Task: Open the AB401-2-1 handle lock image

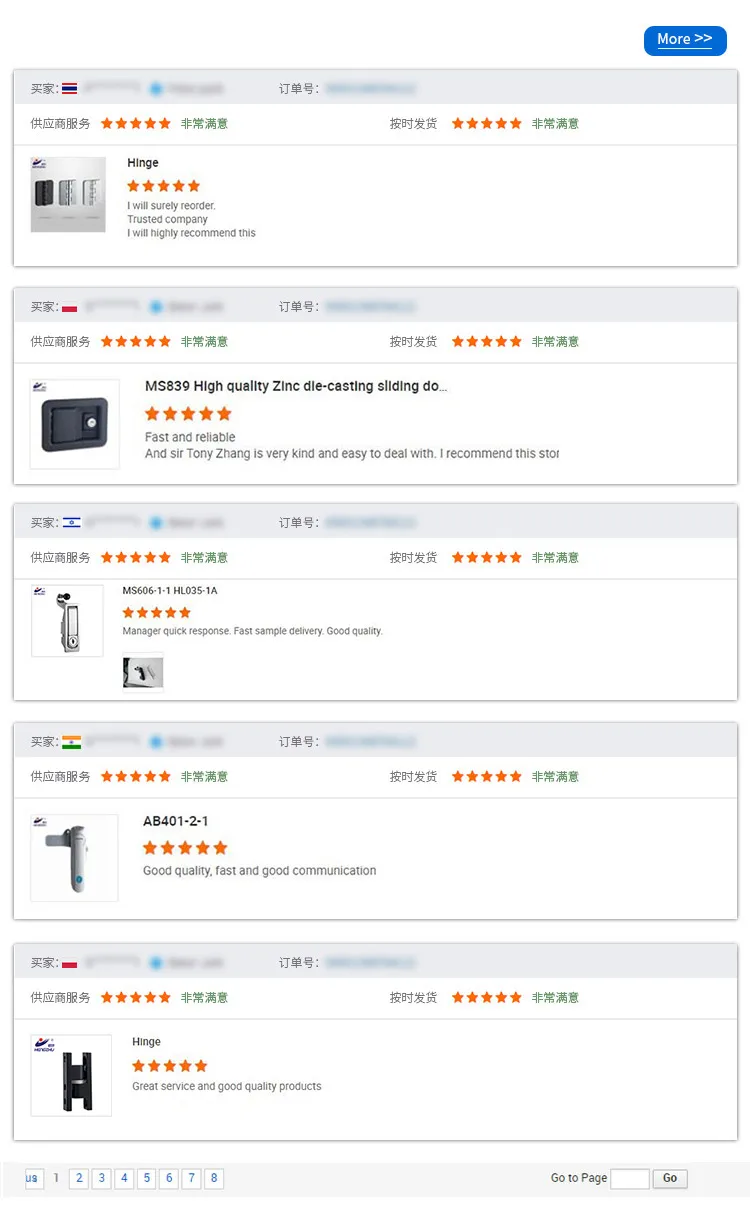Action: 74,858
